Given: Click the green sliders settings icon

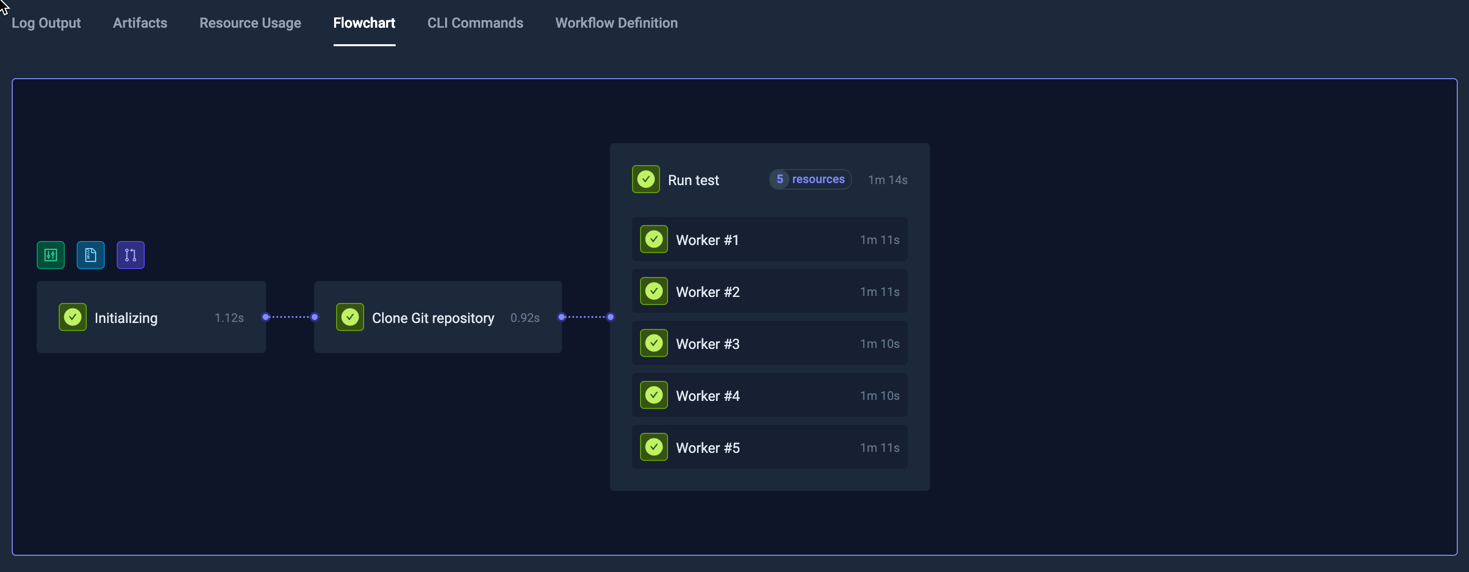Looking at the screenshot, I should (x=51, y=255).
